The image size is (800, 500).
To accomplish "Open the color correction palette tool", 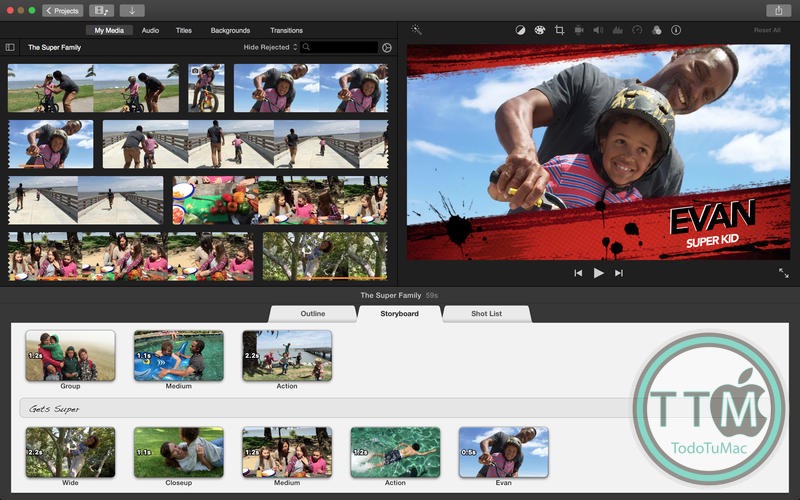I will click(x=539, y=30).
